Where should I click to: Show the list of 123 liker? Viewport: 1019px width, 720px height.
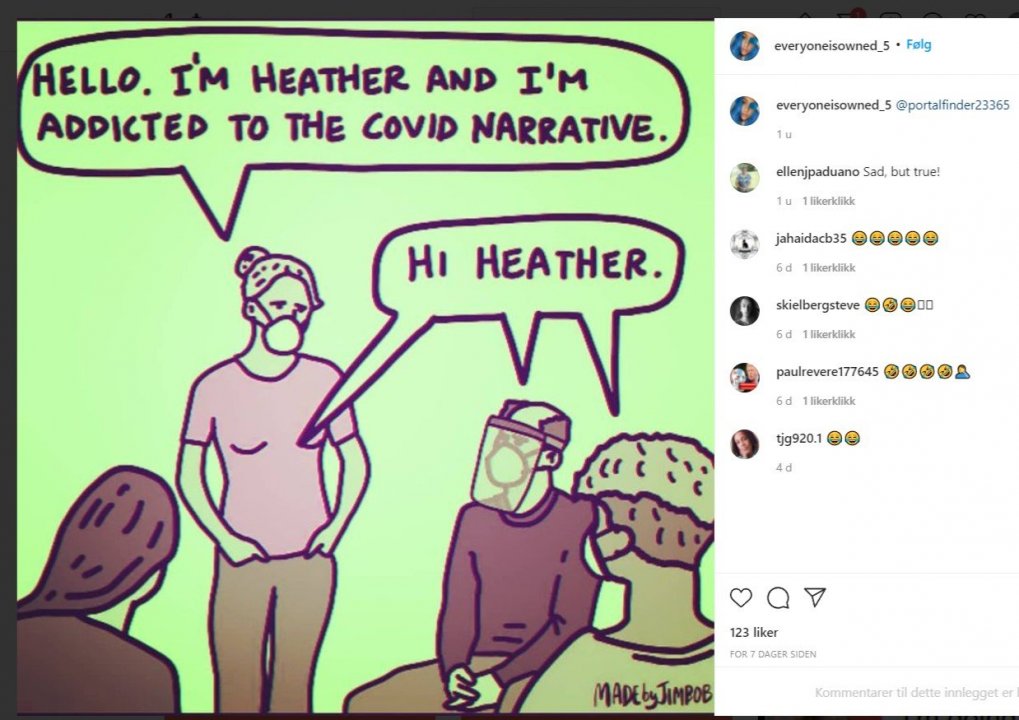[x=754, y=632]
